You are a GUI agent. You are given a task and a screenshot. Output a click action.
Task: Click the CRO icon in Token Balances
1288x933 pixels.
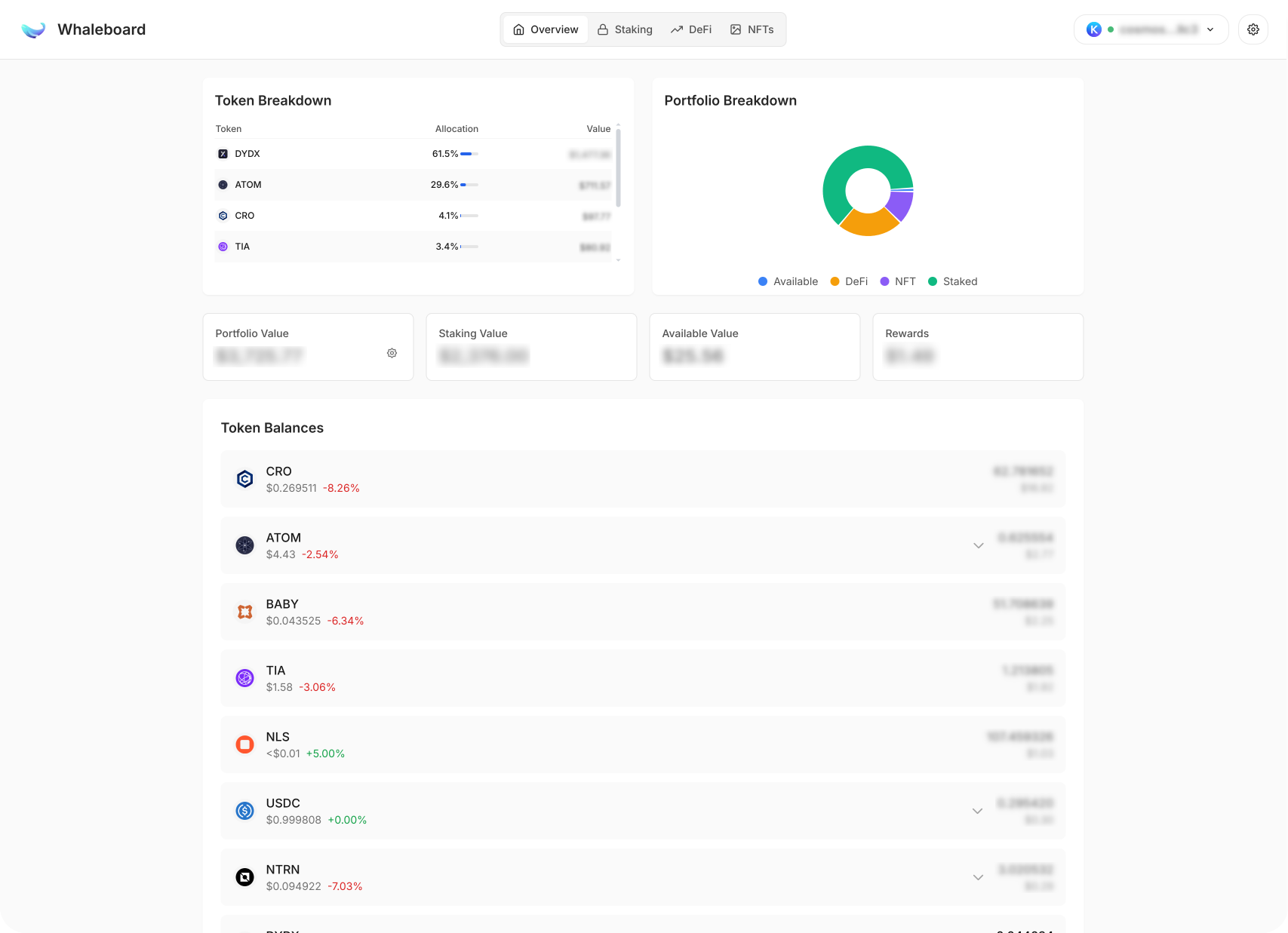tap(245, 479)
